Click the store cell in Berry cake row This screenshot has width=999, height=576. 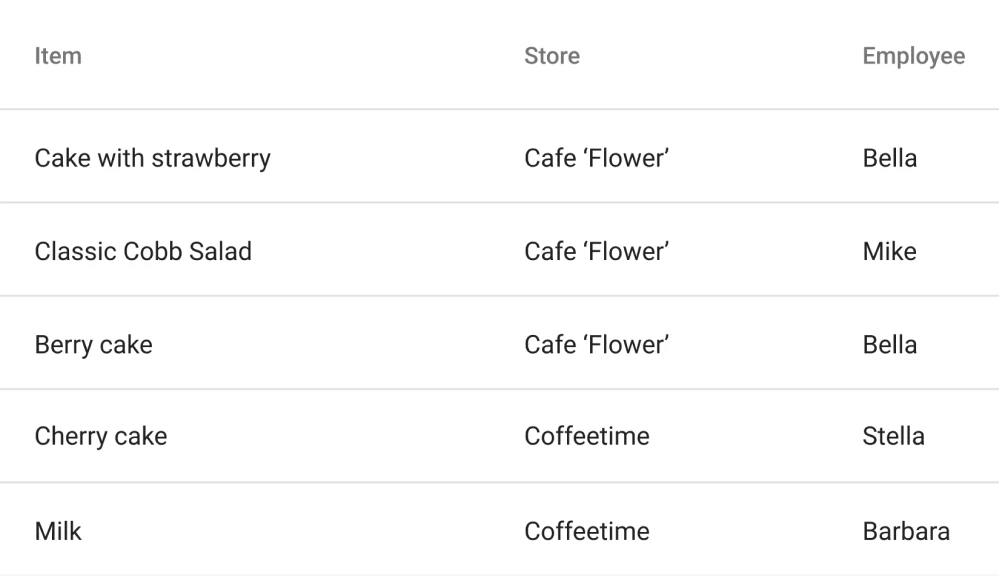[596, 345]
